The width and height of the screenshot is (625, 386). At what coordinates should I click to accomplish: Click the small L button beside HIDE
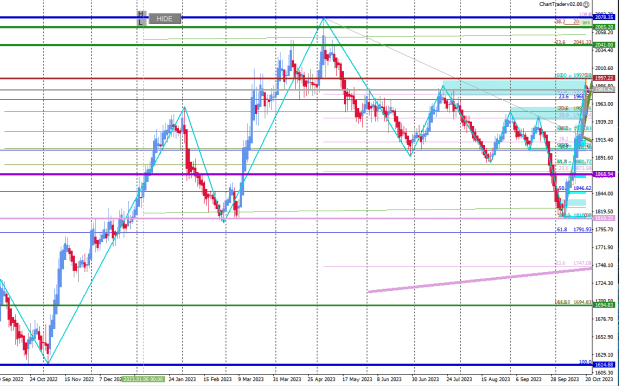(x=140, y=23)
